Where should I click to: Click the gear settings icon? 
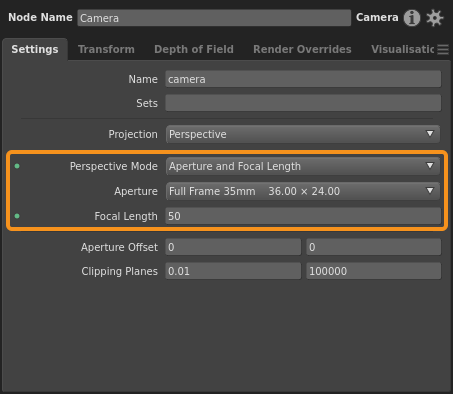click(435, 18)
